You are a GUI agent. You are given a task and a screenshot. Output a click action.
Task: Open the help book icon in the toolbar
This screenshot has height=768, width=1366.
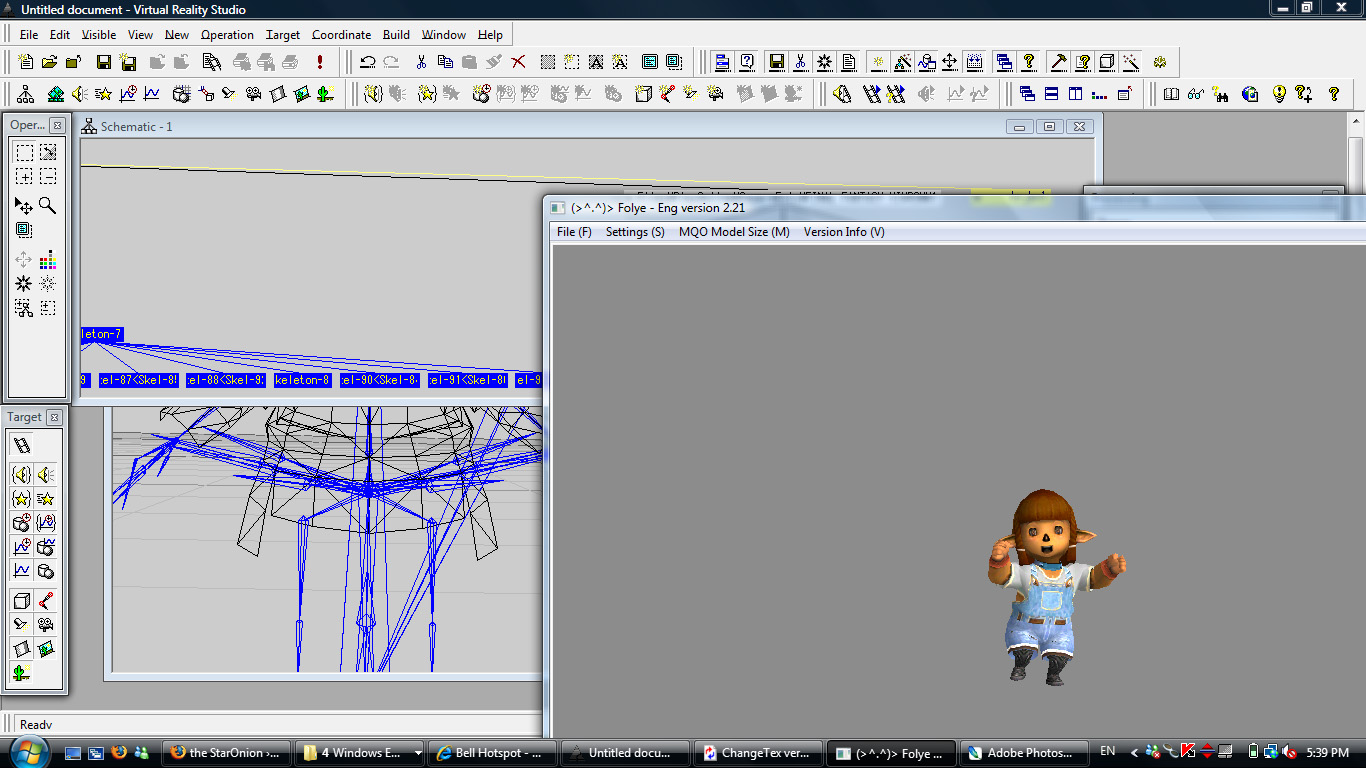[x=1171, y=94]
